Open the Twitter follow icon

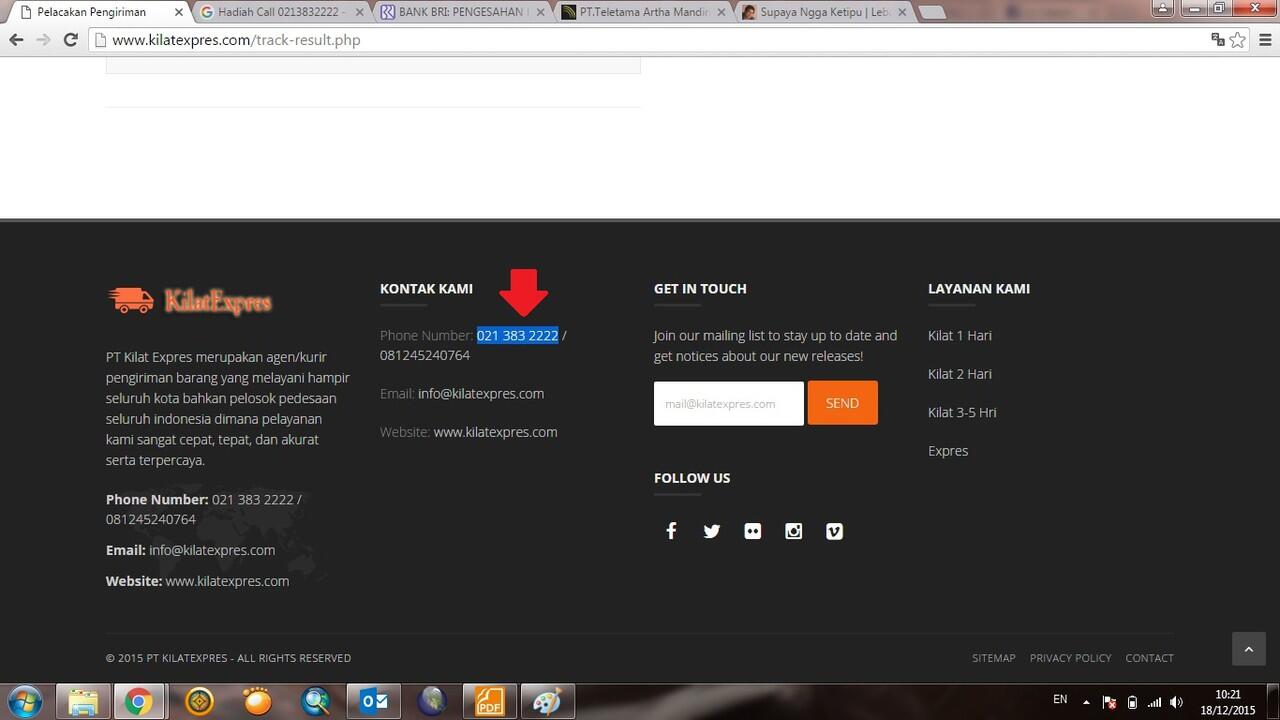tap(712, 531)
